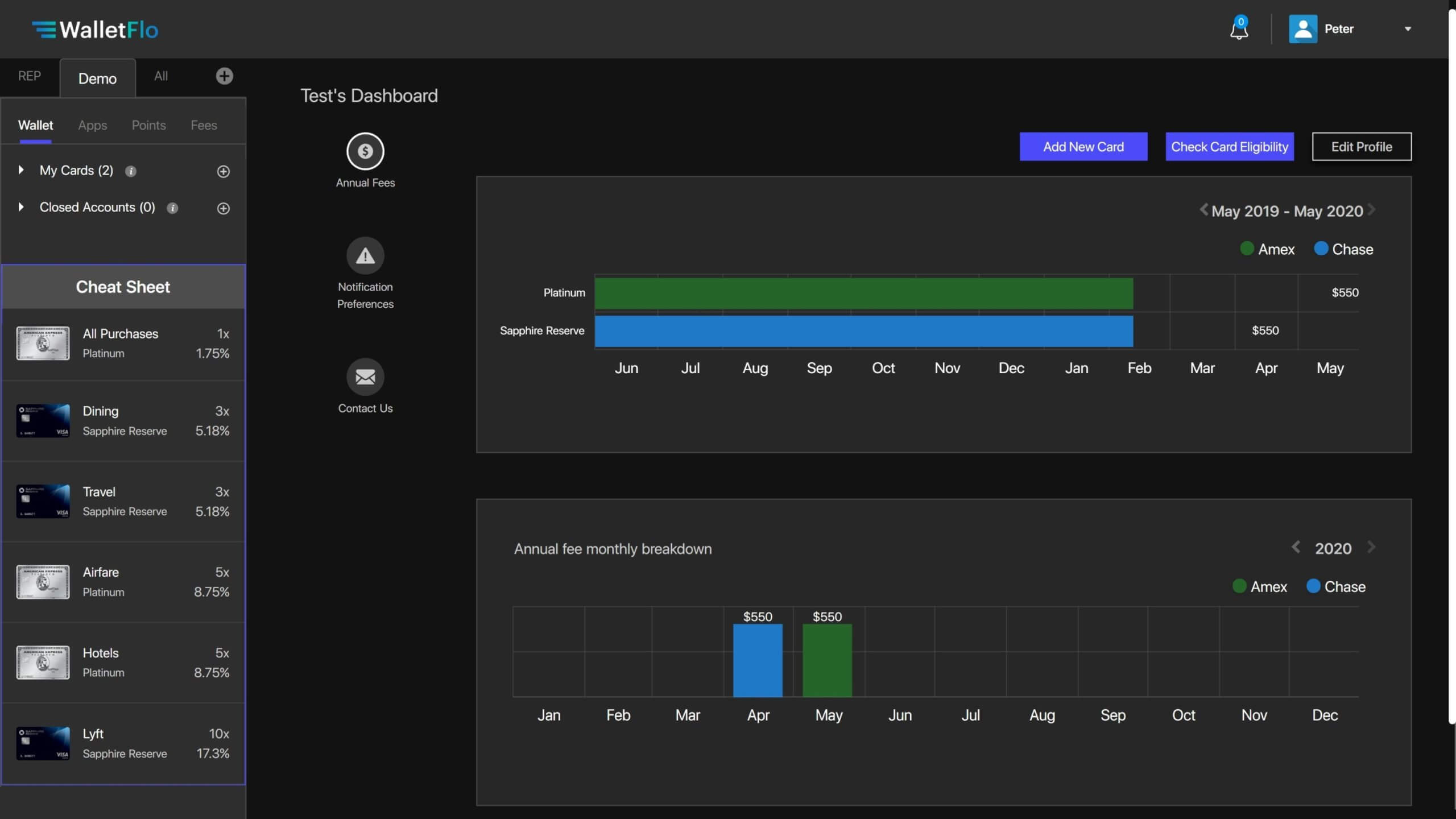Show info tooltip for My Cards
1456x819 pixels.
[131, 171]
